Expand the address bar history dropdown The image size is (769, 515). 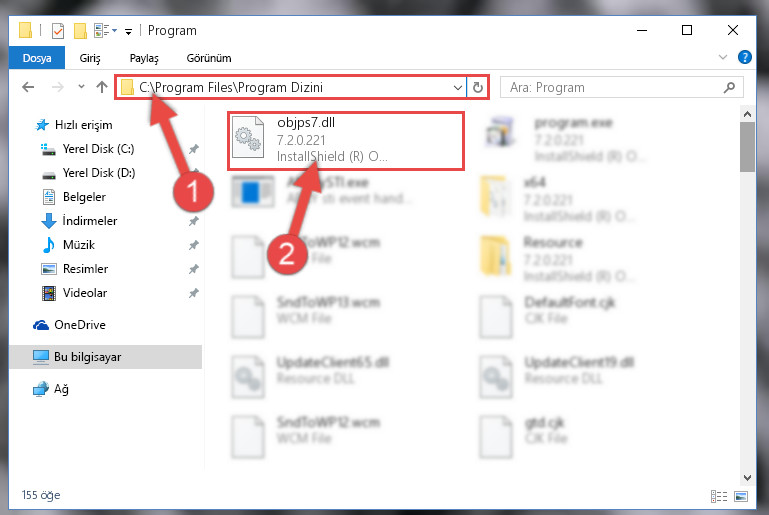[458, 88]
